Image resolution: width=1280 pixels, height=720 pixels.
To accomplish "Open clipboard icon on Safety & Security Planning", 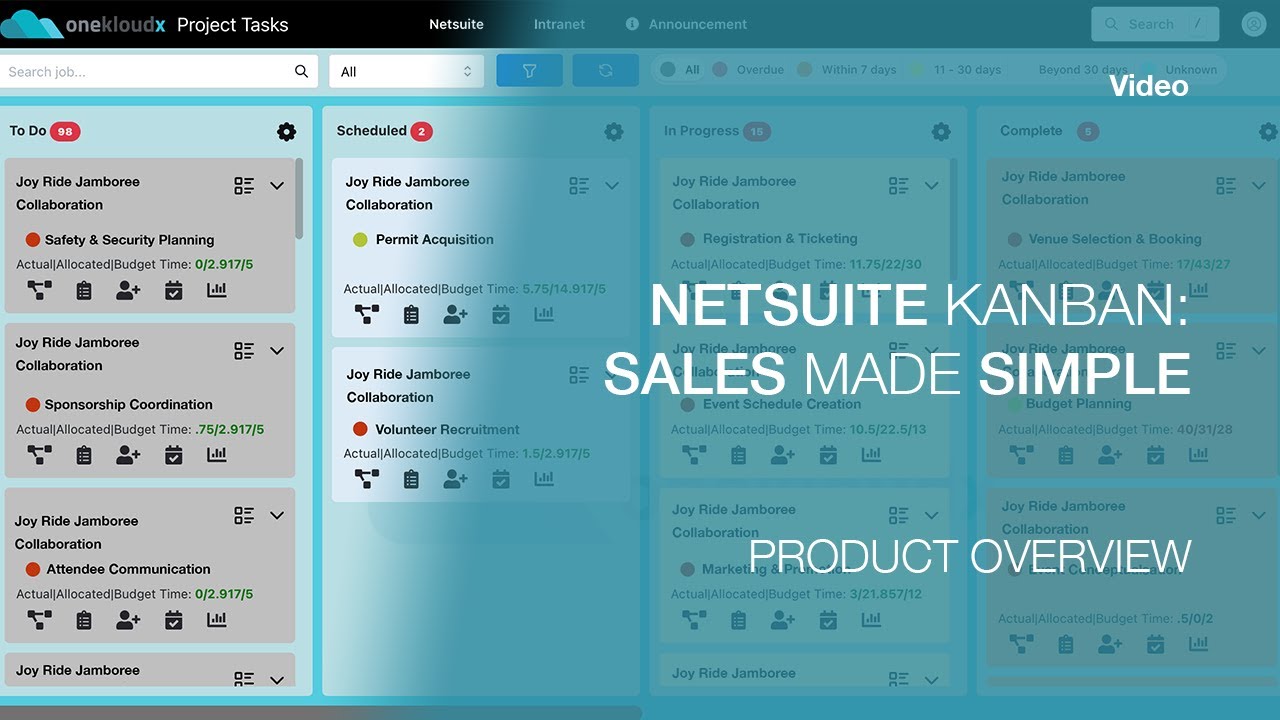I will click(84, 290).
